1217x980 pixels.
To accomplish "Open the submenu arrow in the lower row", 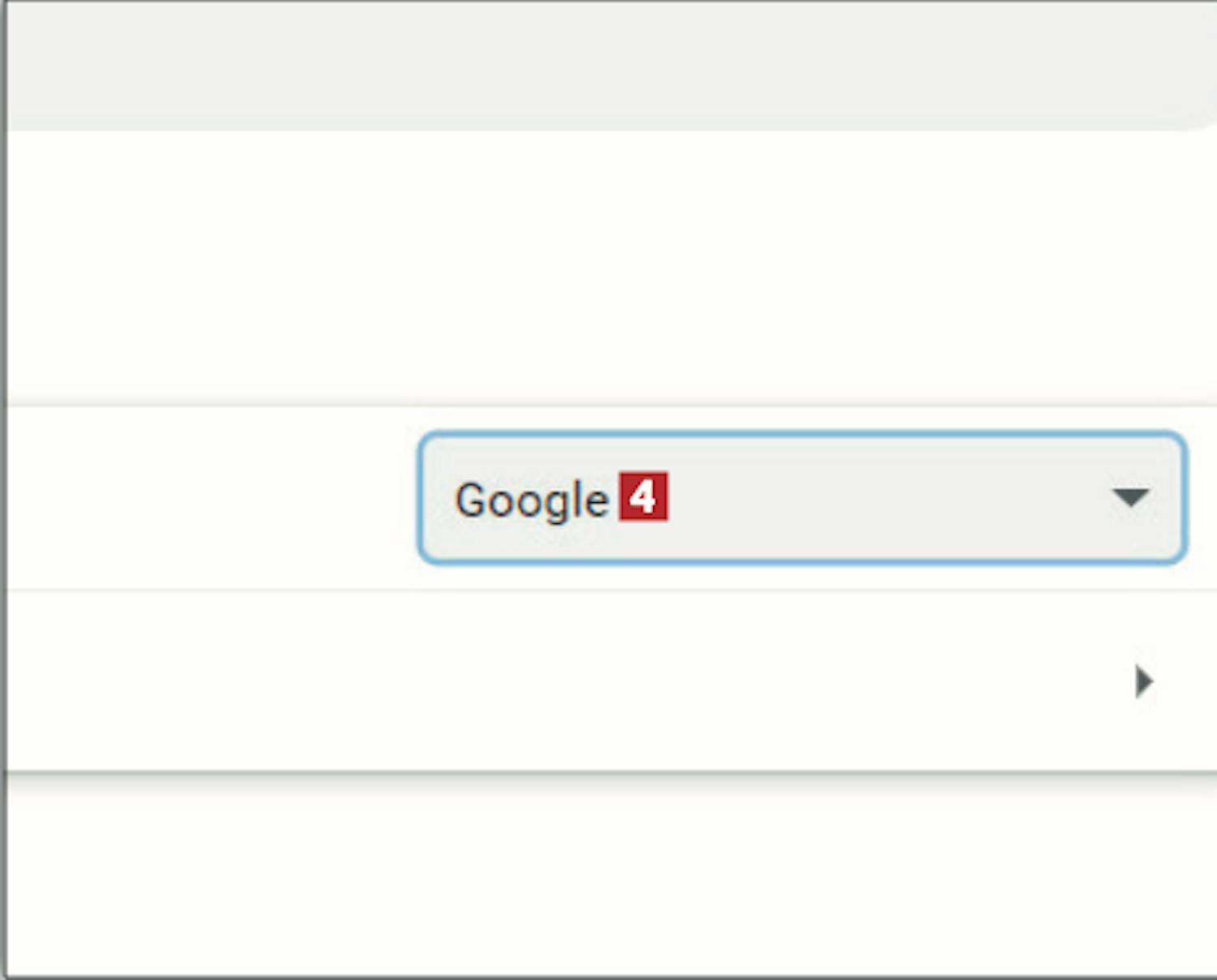I will click(x=1144, y=681).
